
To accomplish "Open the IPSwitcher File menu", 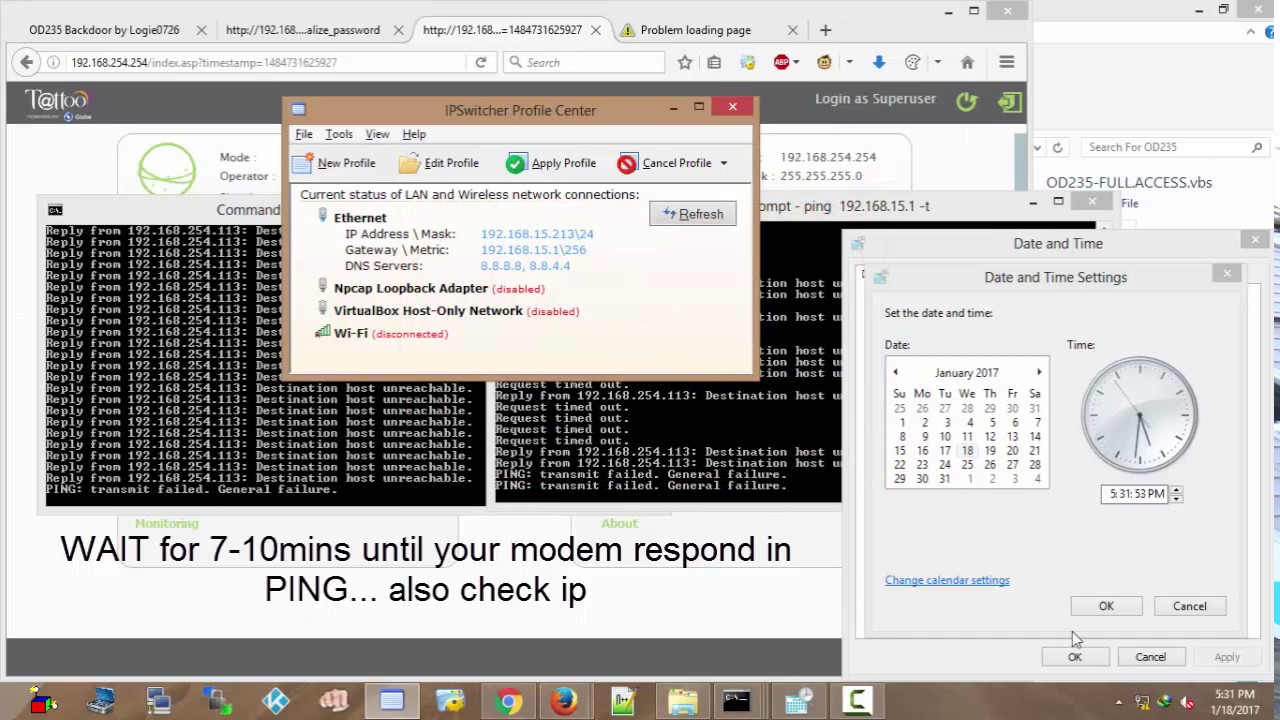I will click(304, 134).
